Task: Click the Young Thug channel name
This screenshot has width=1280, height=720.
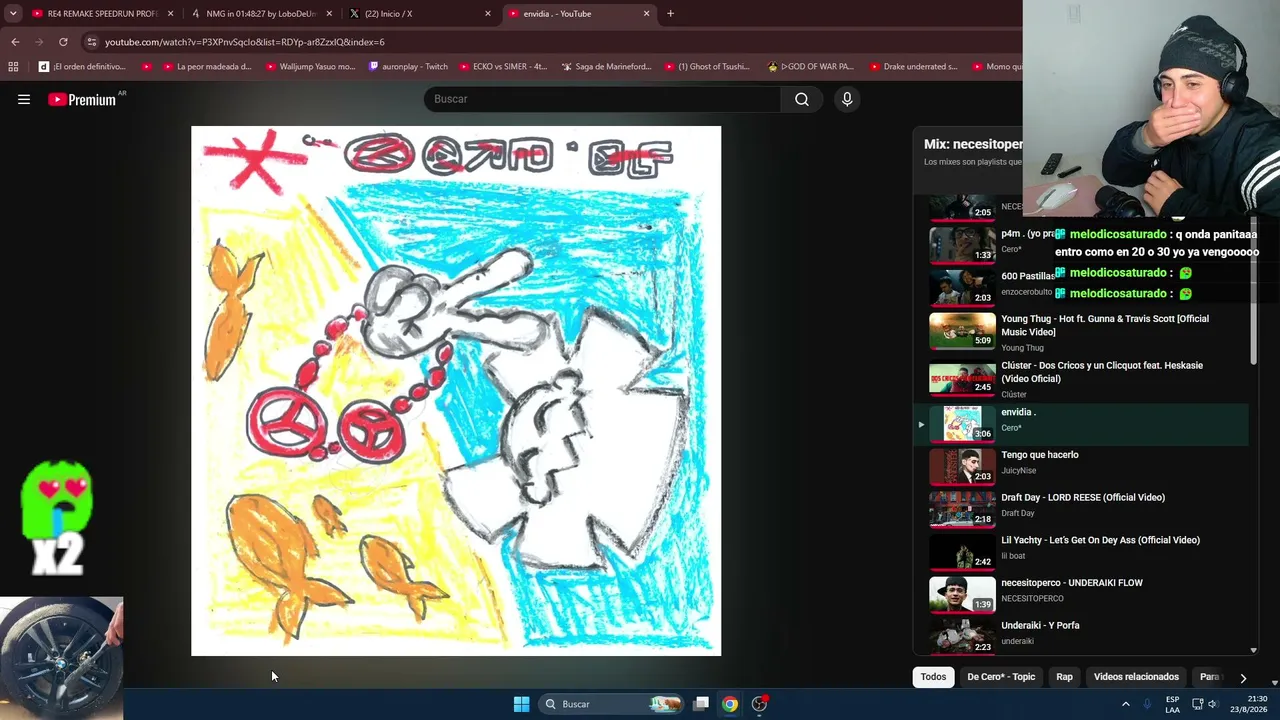Action: (1022, 348)
